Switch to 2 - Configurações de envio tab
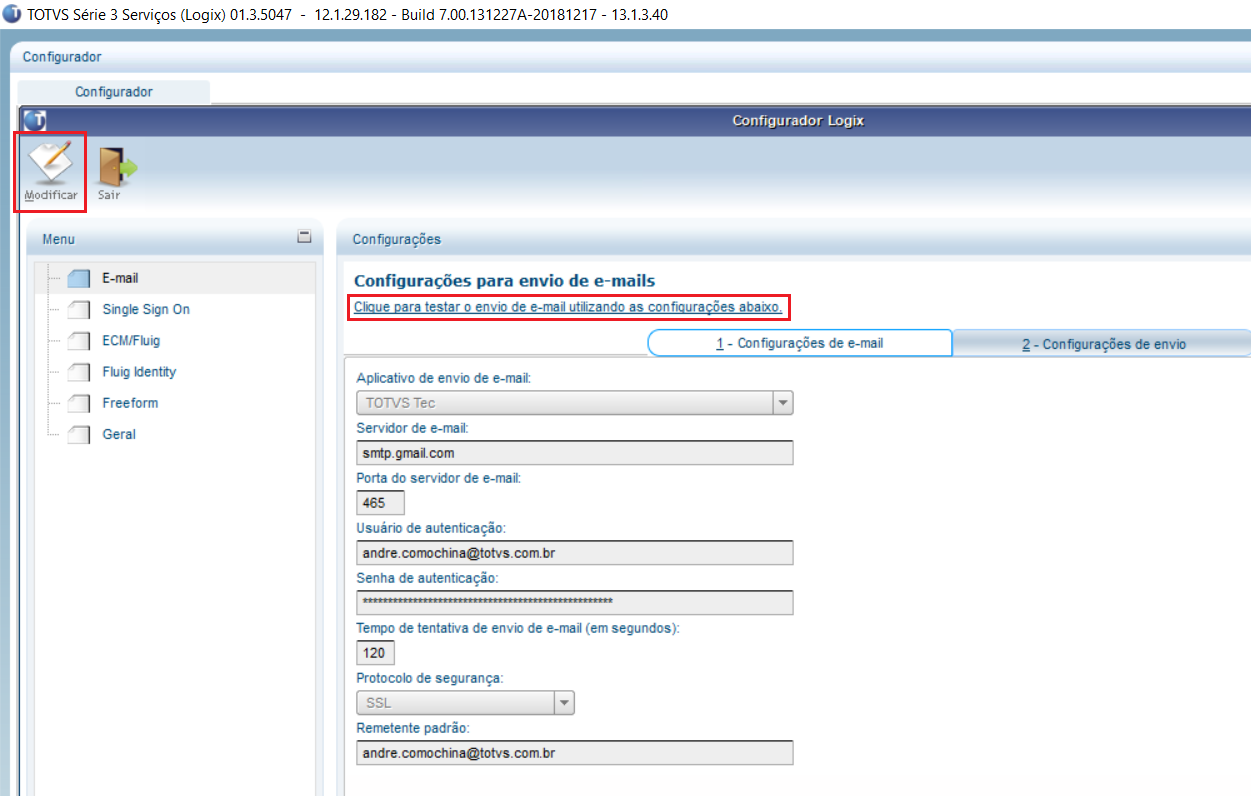The height and width of the screenshot is (796, 1251). pos(1102,344)
